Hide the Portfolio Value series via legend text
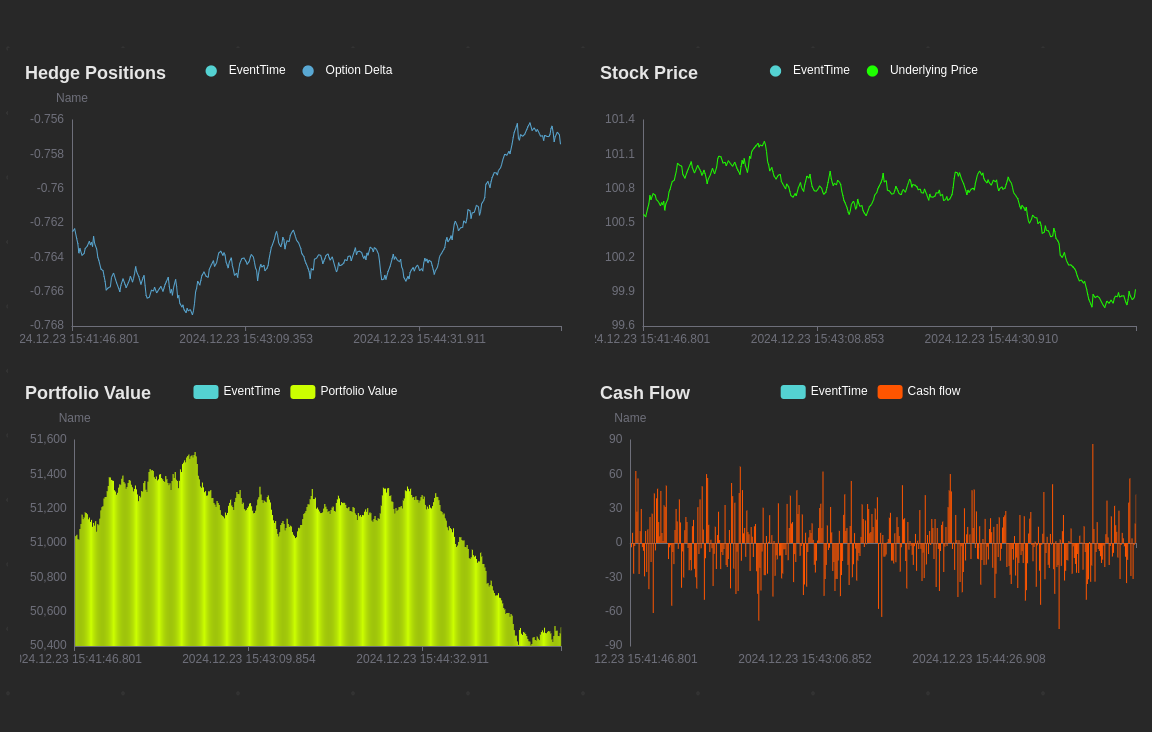This screenshot has width=1152, height=732. point(358,391)
